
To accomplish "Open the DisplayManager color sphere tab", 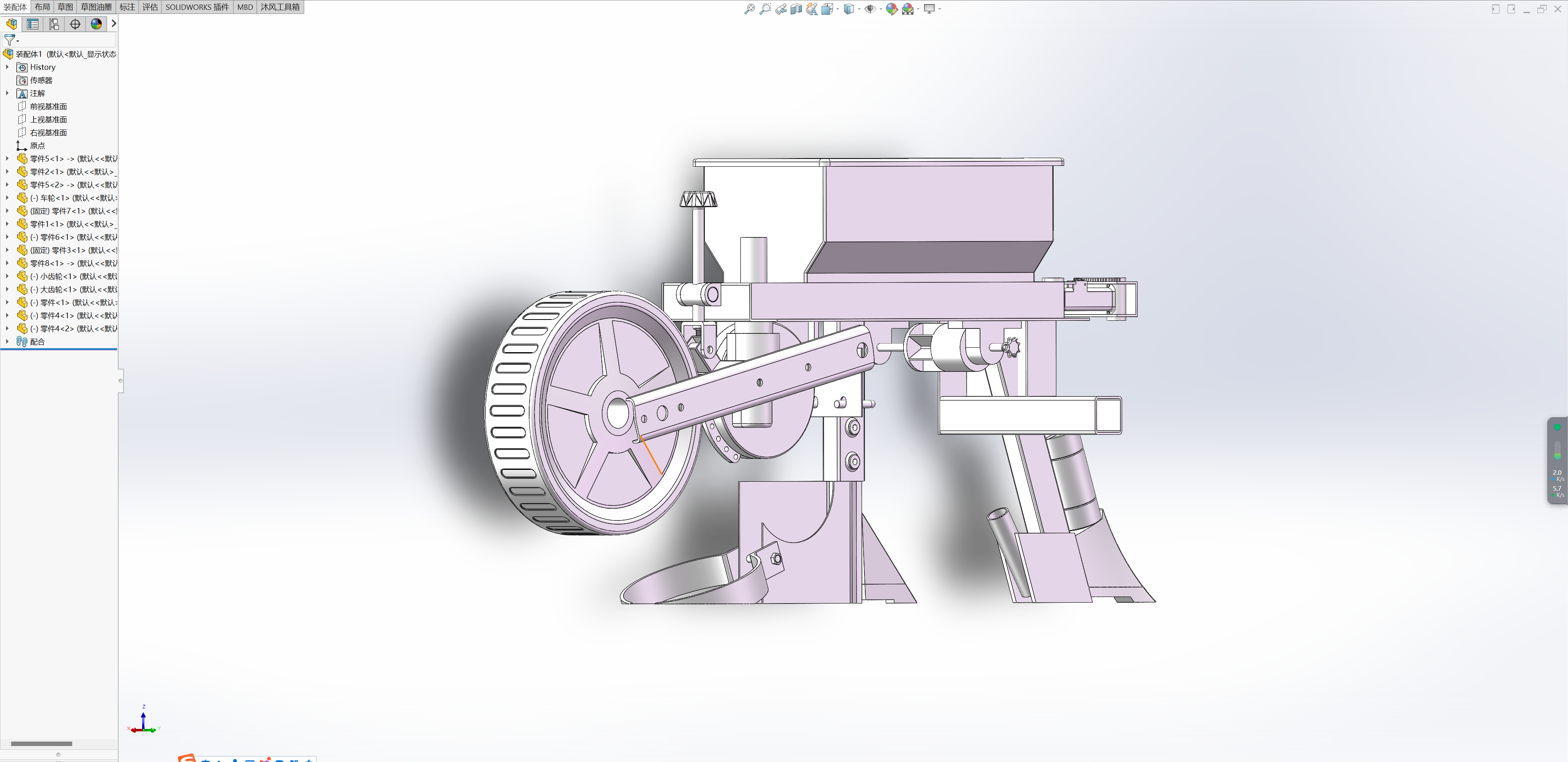I will (96, 24).
